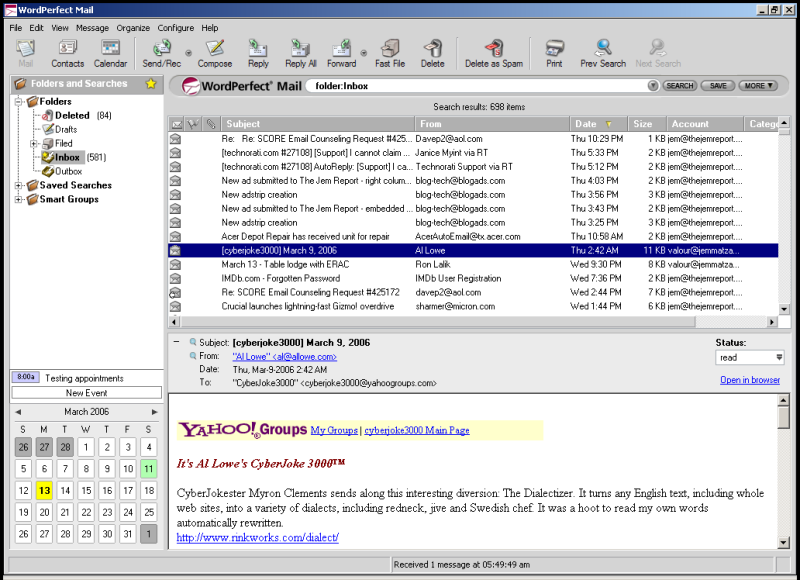Sort by flag column header
The height and width of the screenshot is (580, 800).
pos(193,124)
